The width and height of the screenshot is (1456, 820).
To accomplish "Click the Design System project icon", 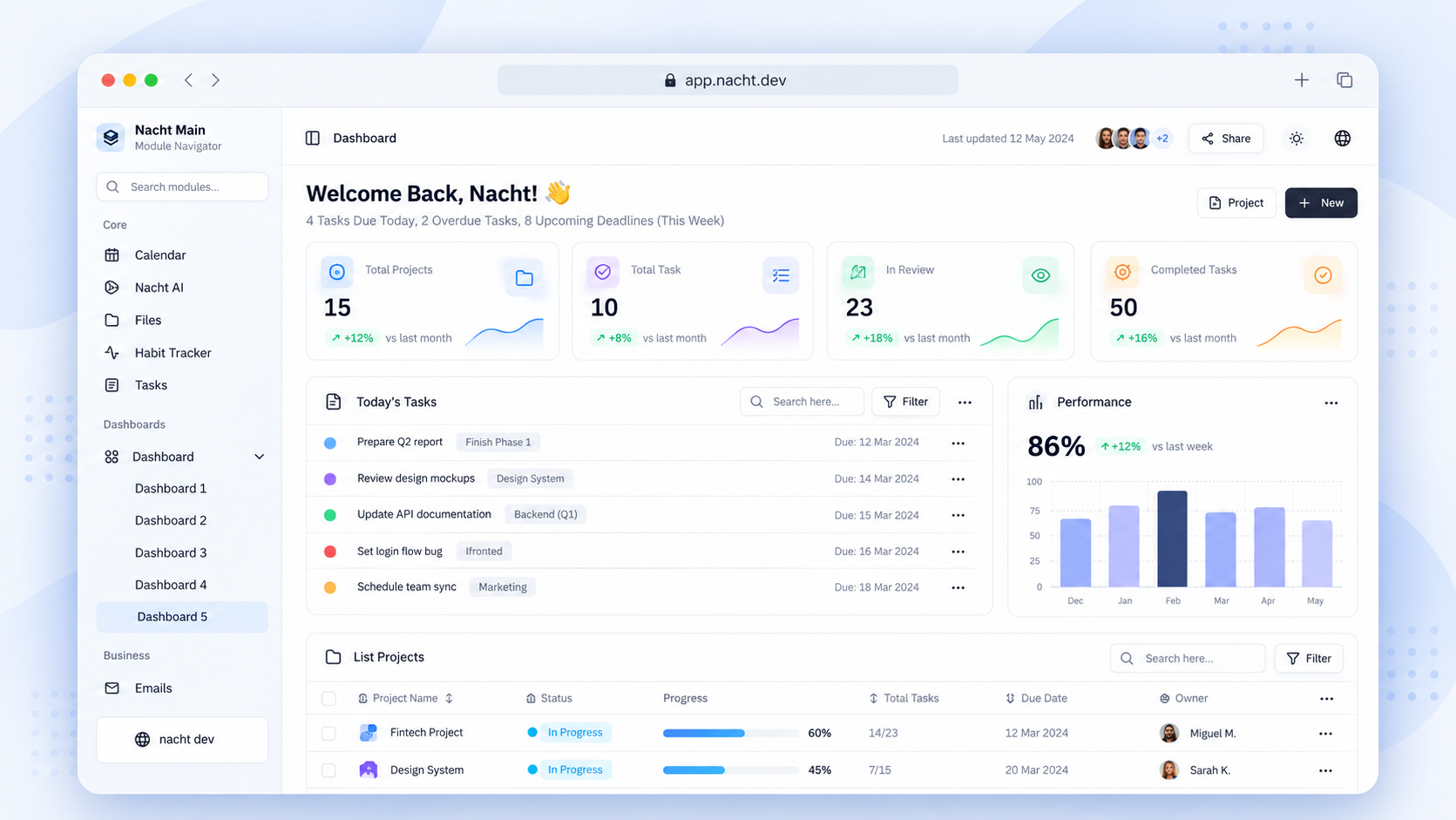I will pyautogui.click(x=369, y=769).
